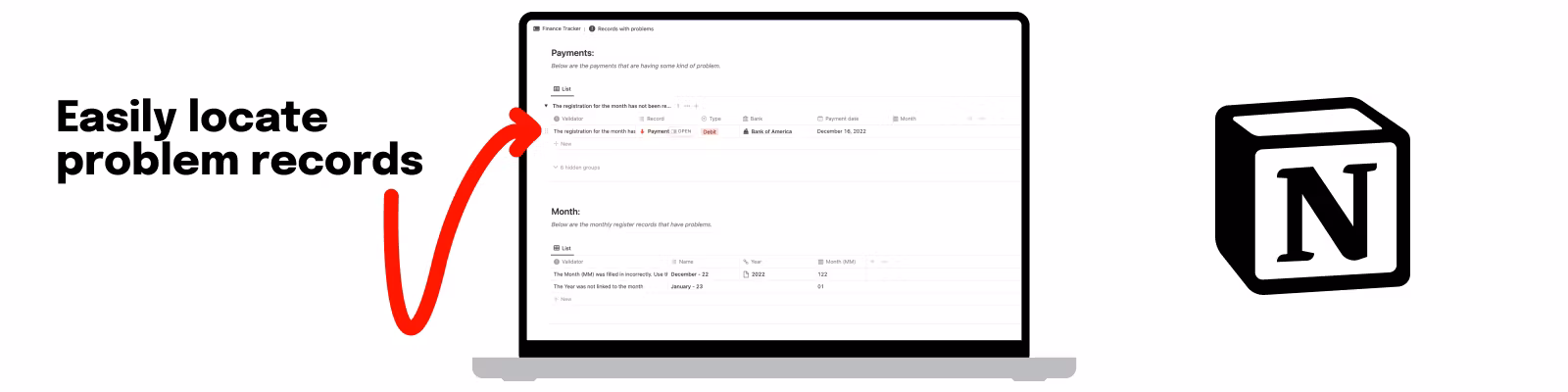Expand the 6 hidden groups section

(x=577, y=168)
